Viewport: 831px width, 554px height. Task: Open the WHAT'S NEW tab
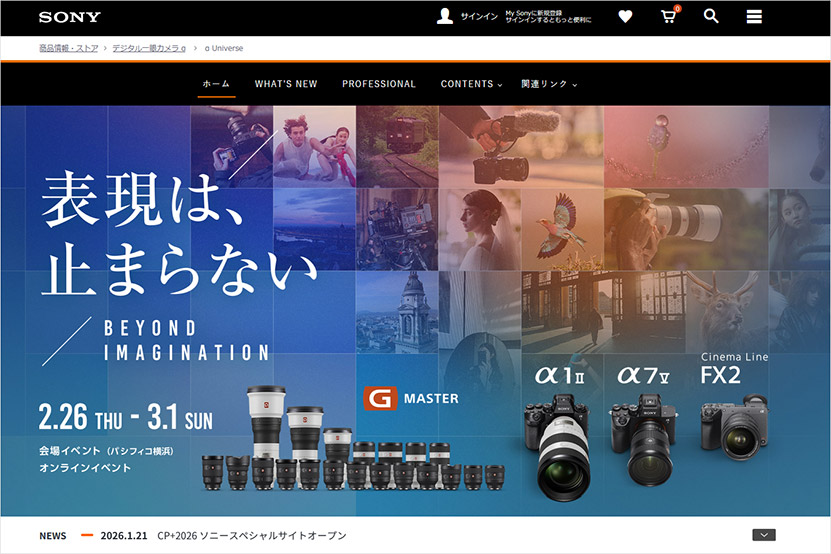286,84
